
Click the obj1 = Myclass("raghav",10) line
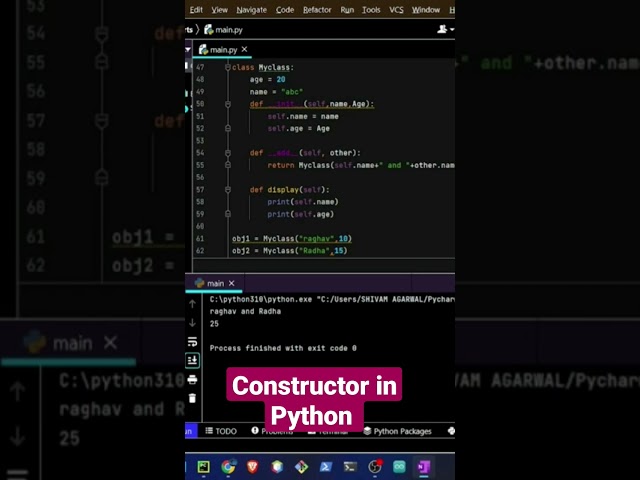292,238
